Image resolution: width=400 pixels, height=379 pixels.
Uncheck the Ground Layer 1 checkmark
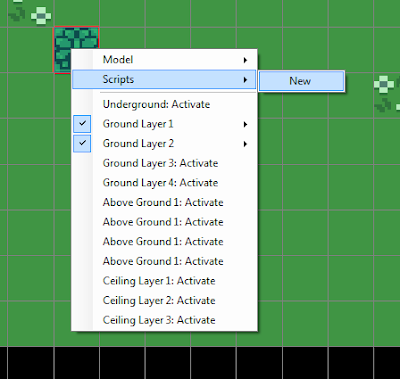point(82,124)
